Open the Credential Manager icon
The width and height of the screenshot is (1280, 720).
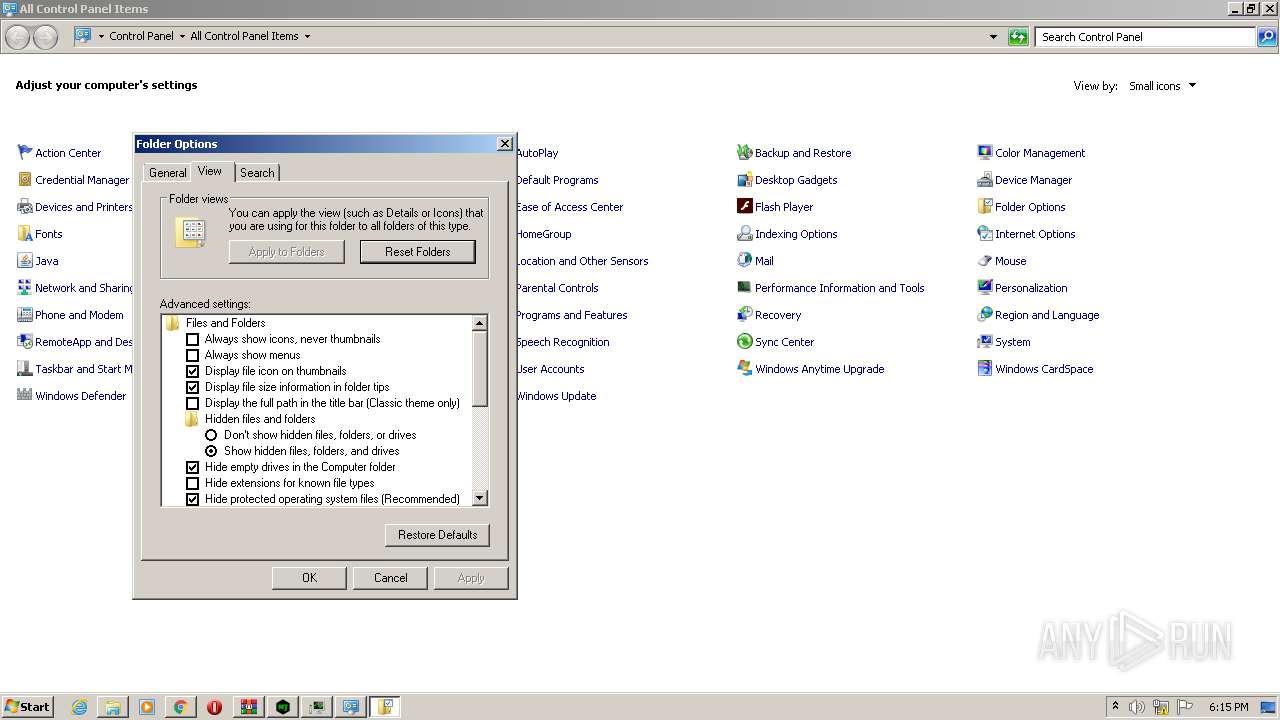click(25, 179)
